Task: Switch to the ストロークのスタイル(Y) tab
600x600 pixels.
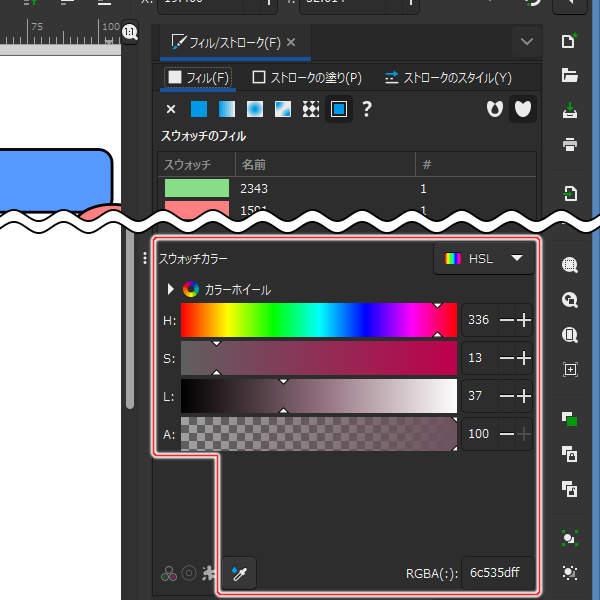Action: click(448, 78)
